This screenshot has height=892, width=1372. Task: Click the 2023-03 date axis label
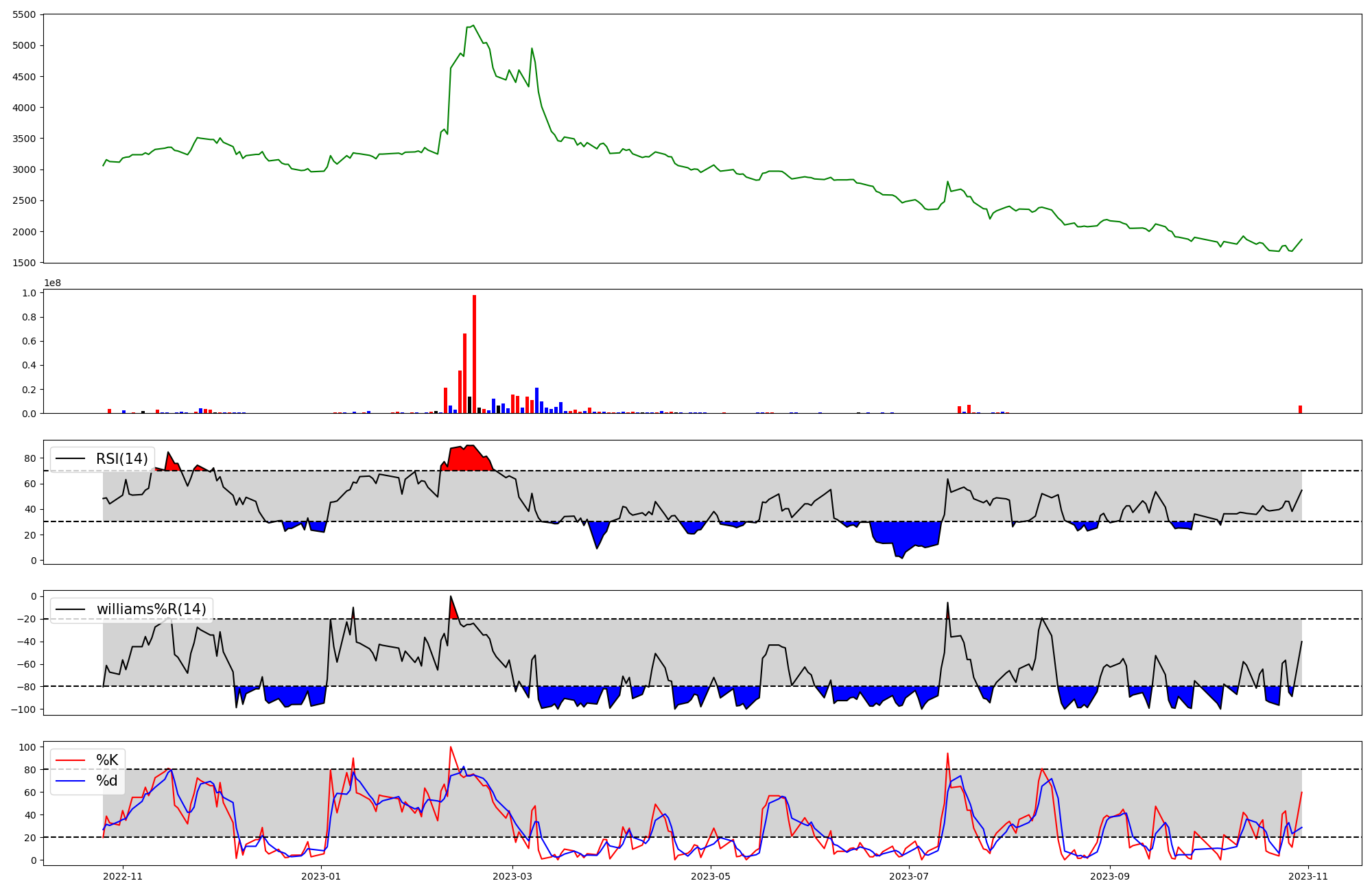point(512,876)
